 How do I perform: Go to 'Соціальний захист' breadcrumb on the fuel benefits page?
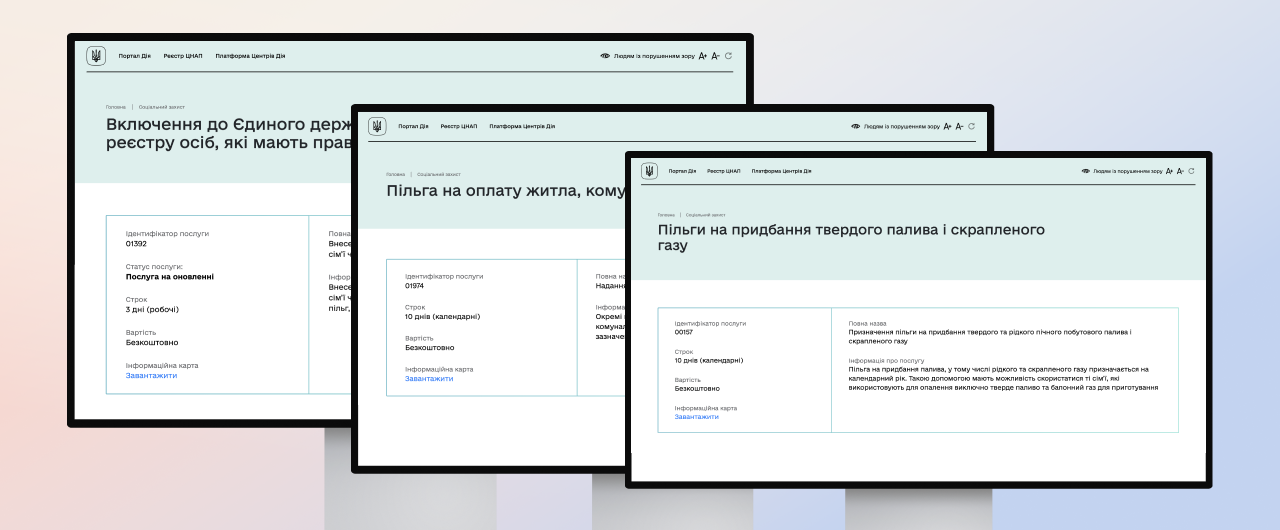pos(706,215)
